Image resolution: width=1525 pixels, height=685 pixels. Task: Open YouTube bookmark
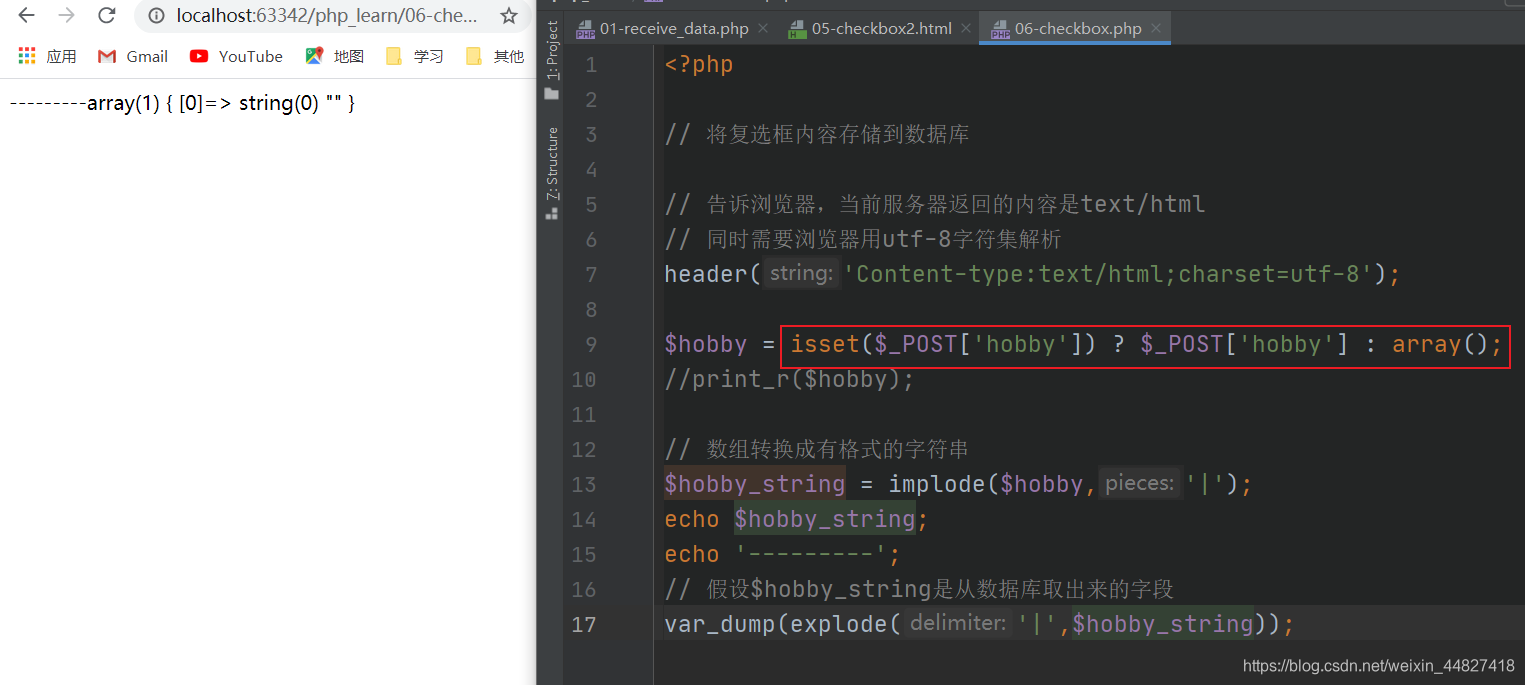pos(237,56)
